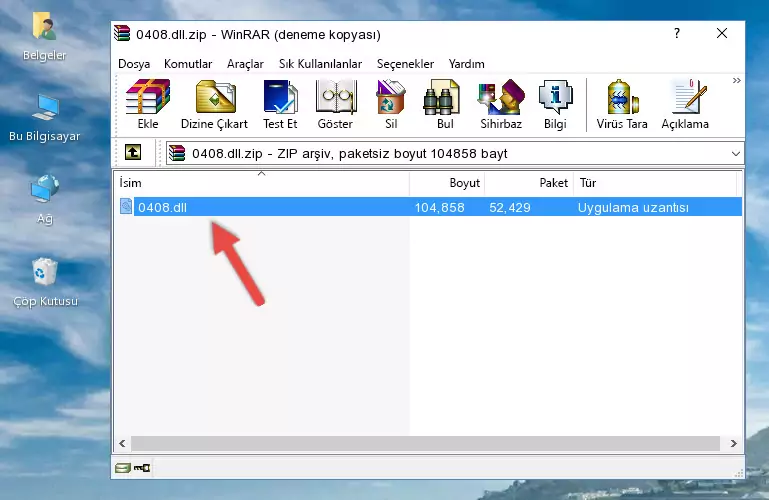Click the 104,858 size value
The width and height of the screenshot is (769, 500).
439,207
